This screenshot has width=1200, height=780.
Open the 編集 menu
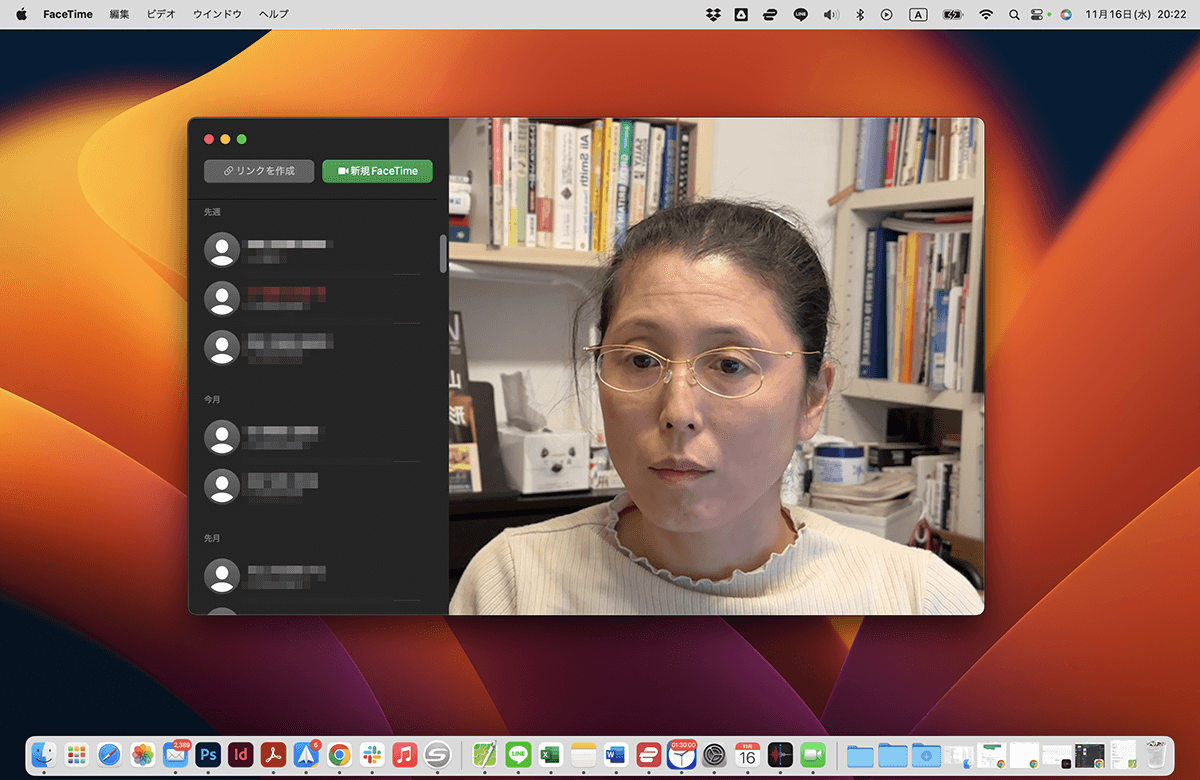(x=119, y=14)
